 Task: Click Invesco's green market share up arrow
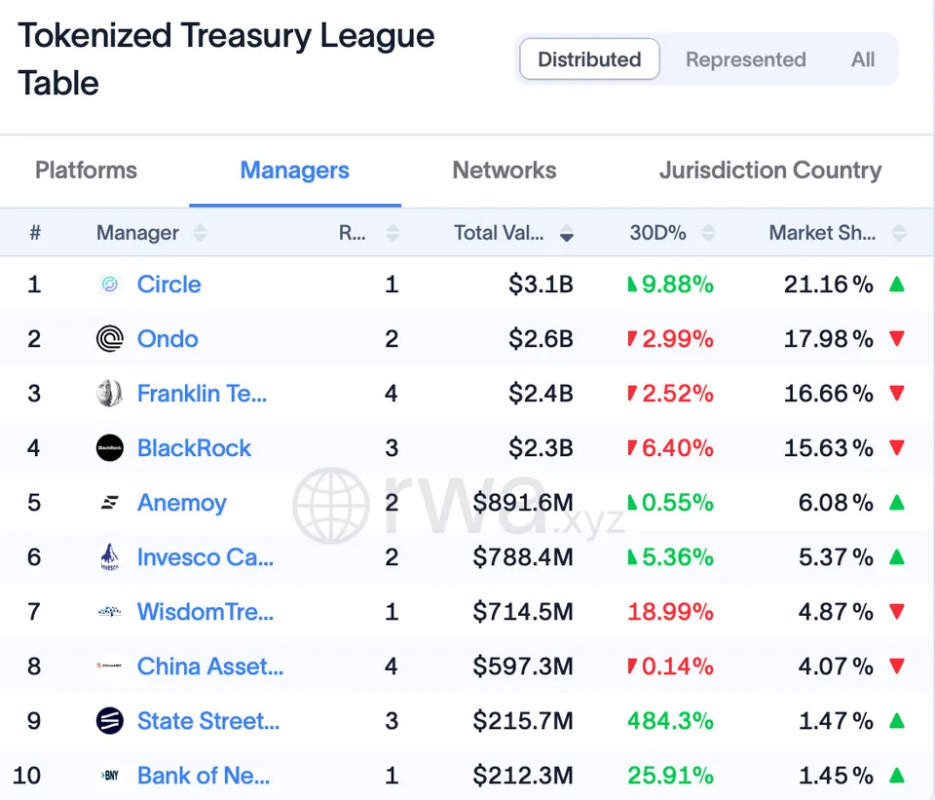[x=897, y=557]
